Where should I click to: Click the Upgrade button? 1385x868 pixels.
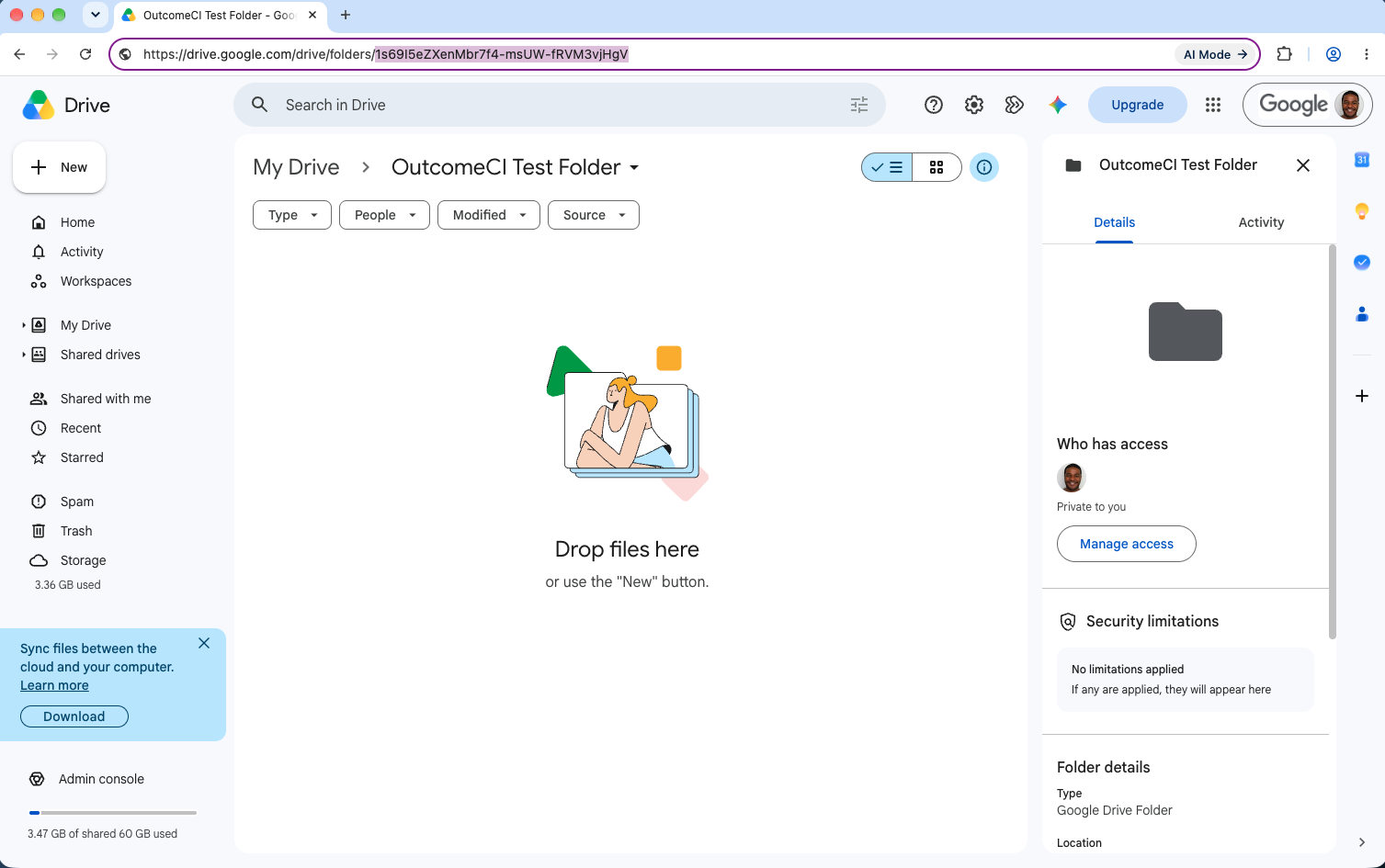[1137, 105]
